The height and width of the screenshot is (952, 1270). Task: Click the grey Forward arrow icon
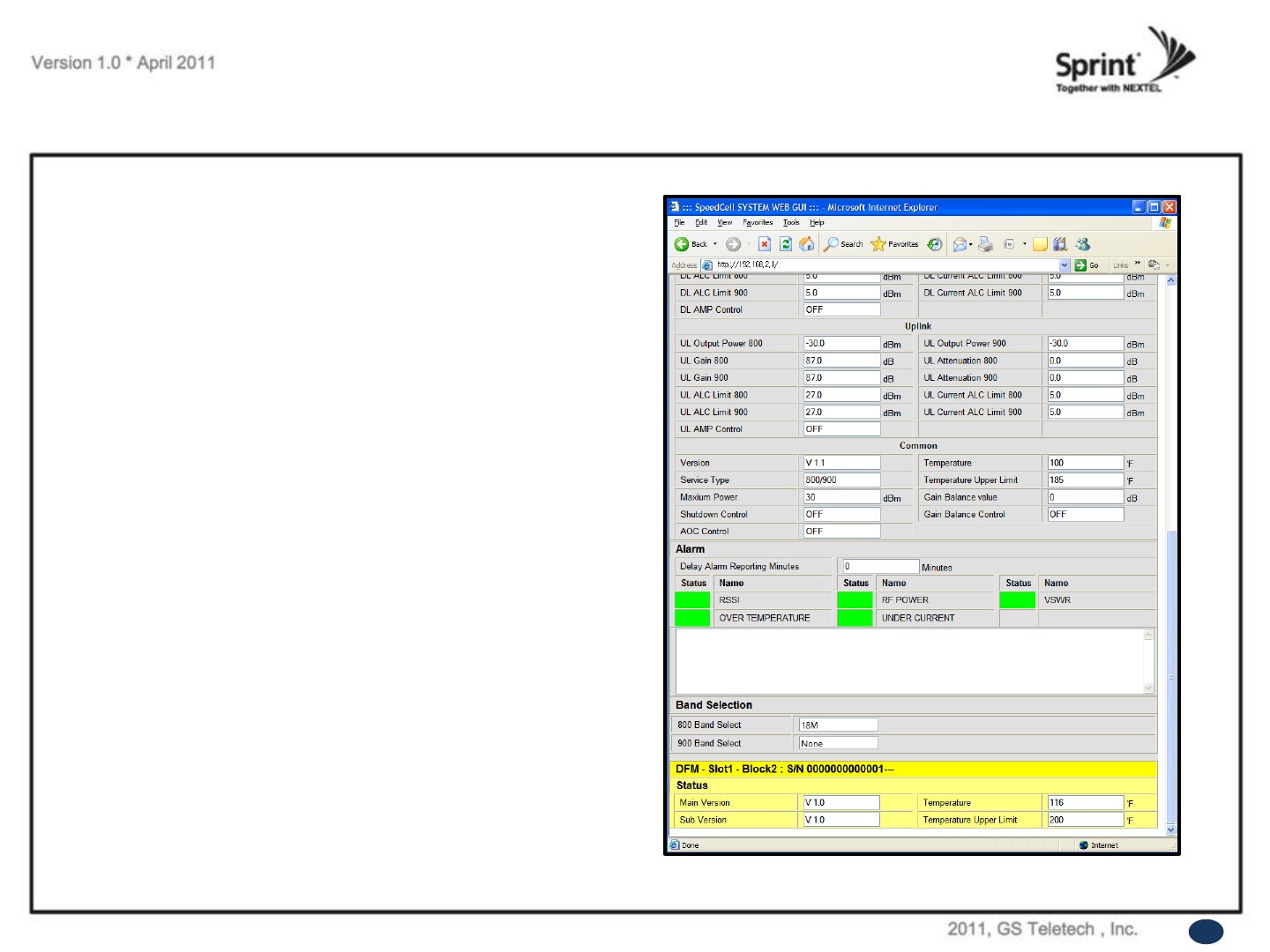click(733, 244)
